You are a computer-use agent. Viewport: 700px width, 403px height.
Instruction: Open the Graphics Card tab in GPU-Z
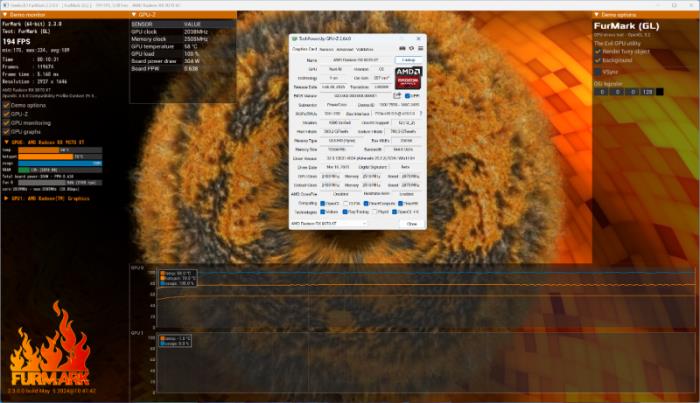pyautogui.click(x=304, y=49)
